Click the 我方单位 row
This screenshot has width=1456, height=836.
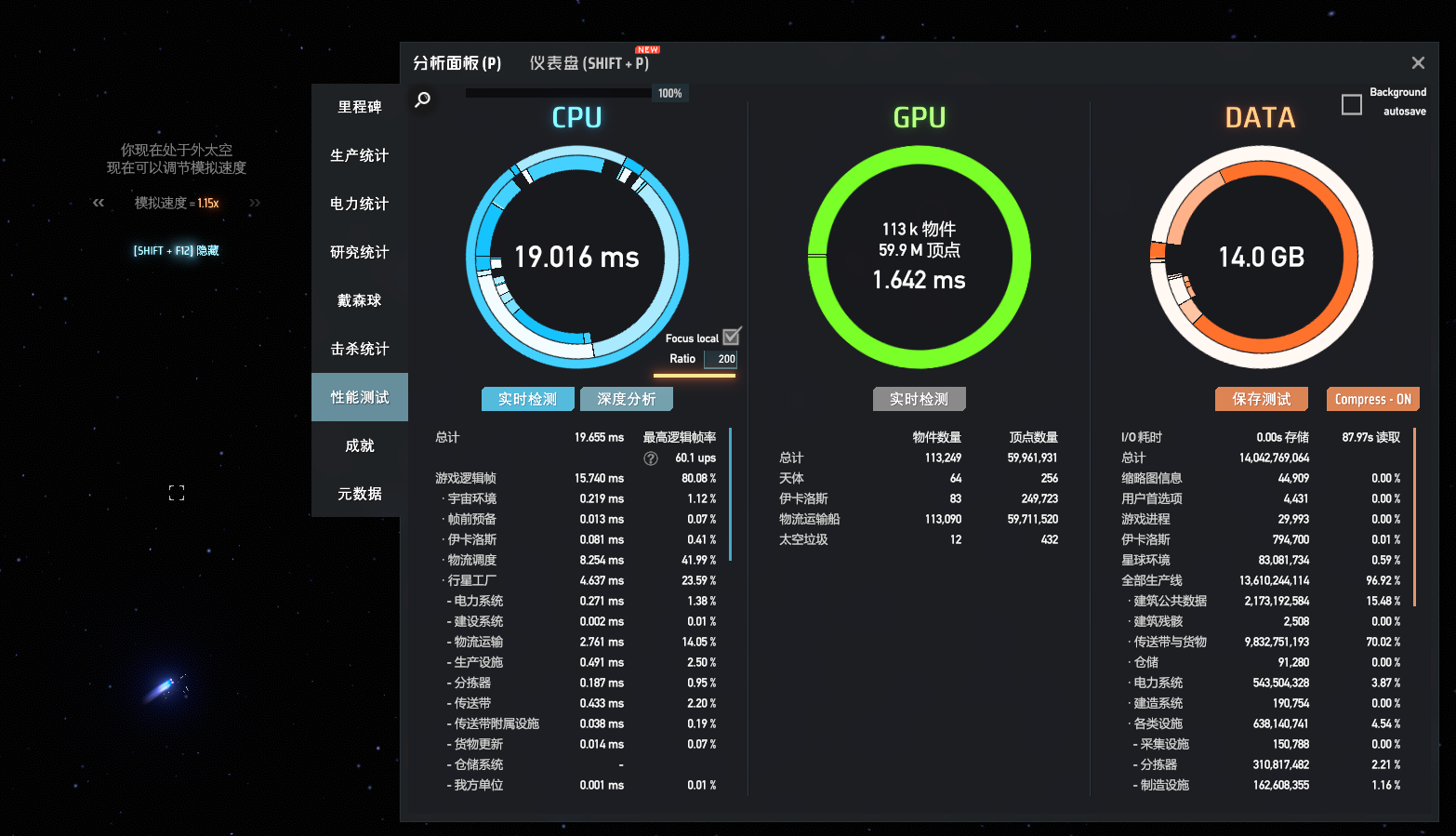(576, 785)
